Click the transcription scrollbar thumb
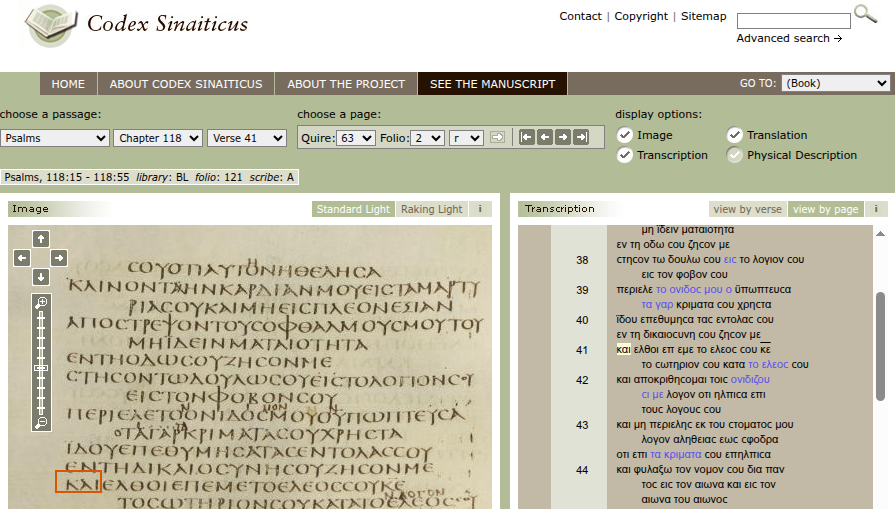Screen dimensions: 895x509 click(x=881, y=346)
